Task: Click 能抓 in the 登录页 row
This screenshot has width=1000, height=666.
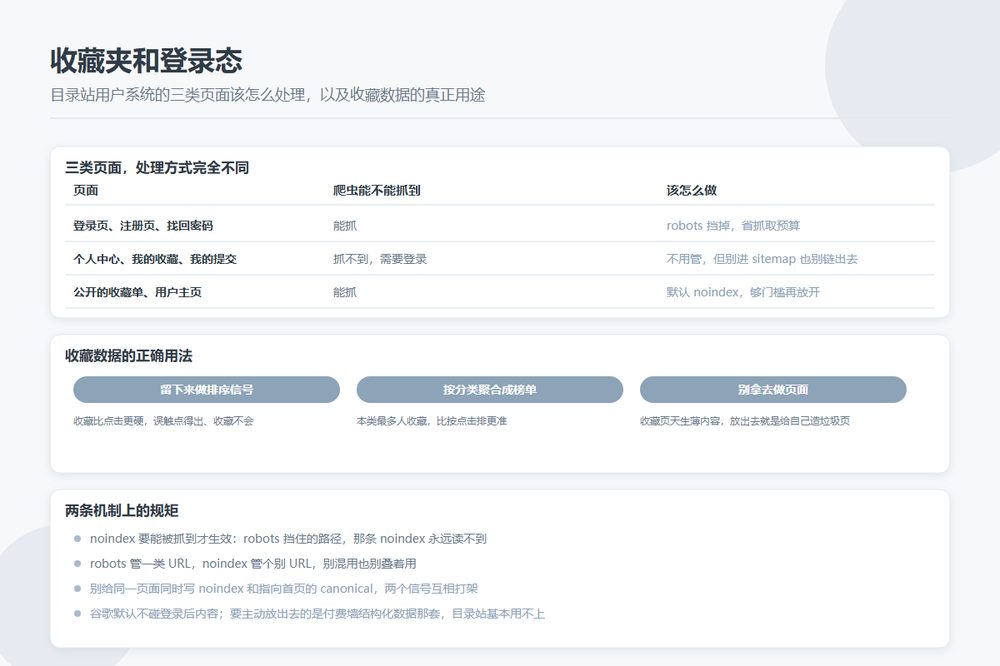Action: [344, 225]
